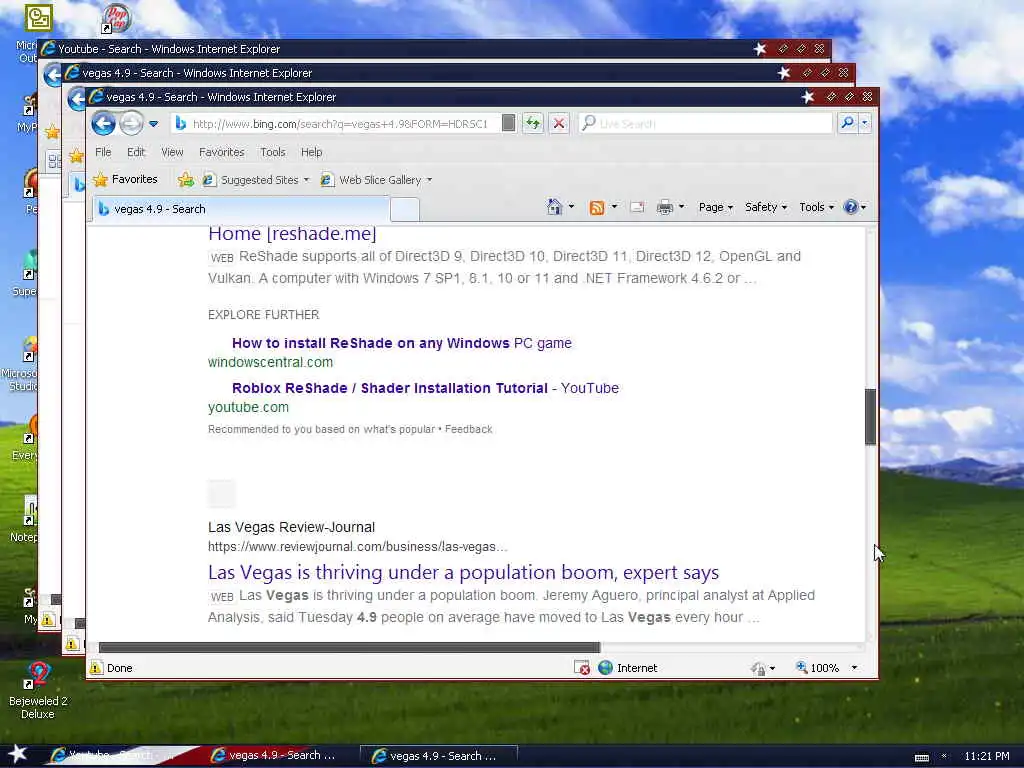Image resolution: width=1024 pixels, height=768 pixels.
Task: Click the star Start button on taskbar
Action: [17, 754]
